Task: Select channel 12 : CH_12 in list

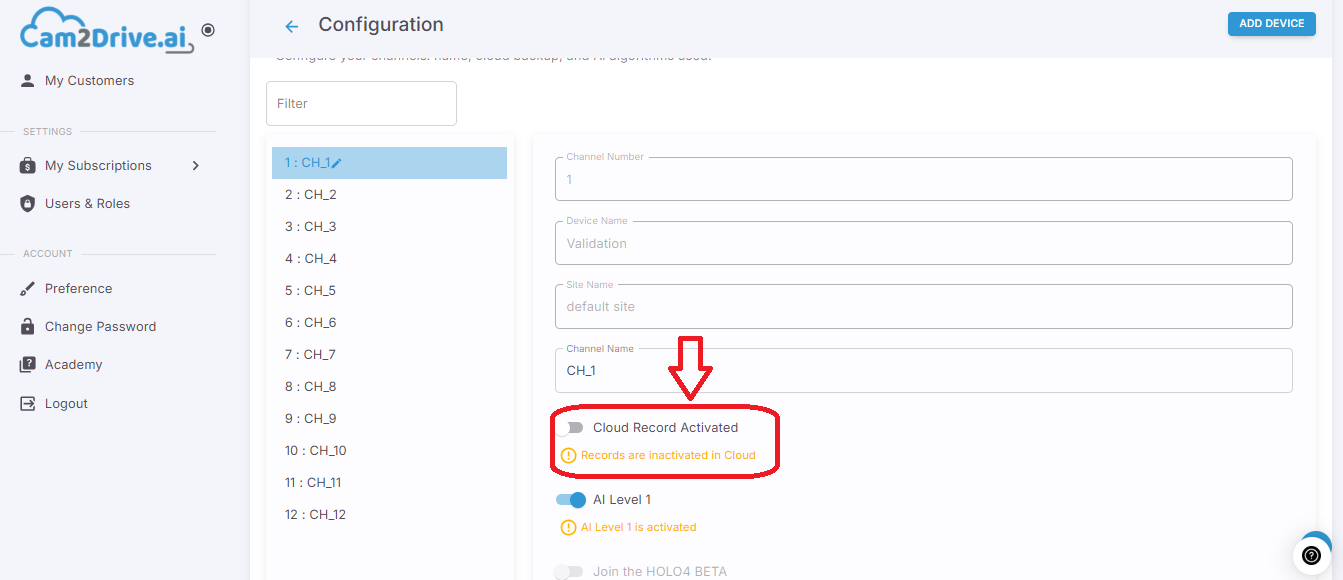Action: click(x=389, y=515)
